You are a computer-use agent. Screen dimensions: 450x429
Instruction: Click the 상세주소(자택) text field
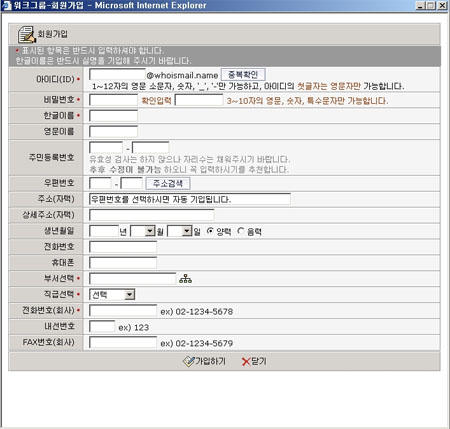(x=152, y=215)
